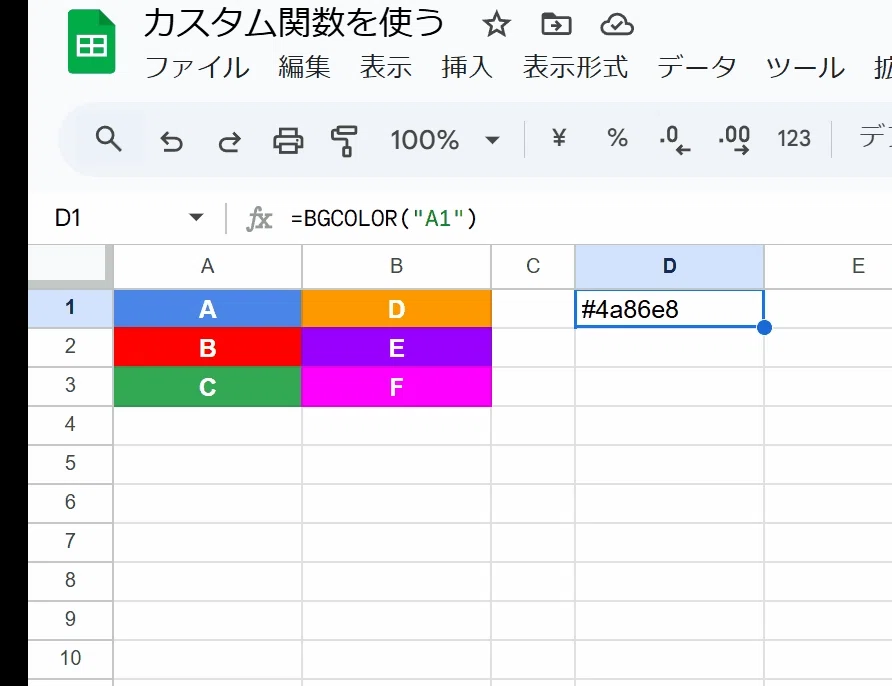Open the search menus magnifier
892x686 pixels.
tap(109, 139)
